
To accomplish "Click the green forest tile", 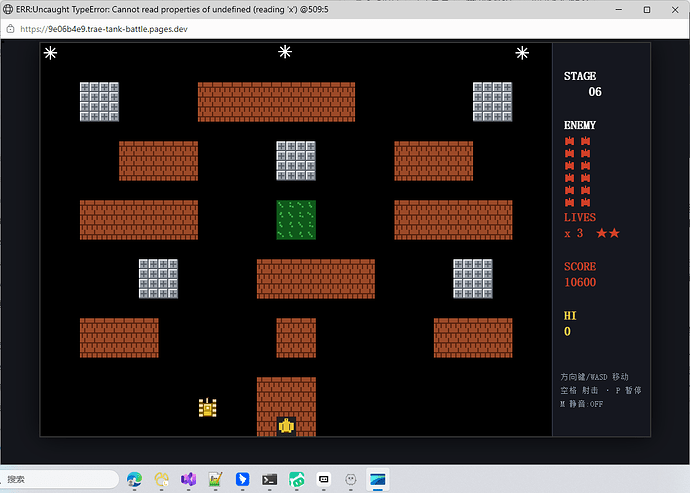I will 296,220.
